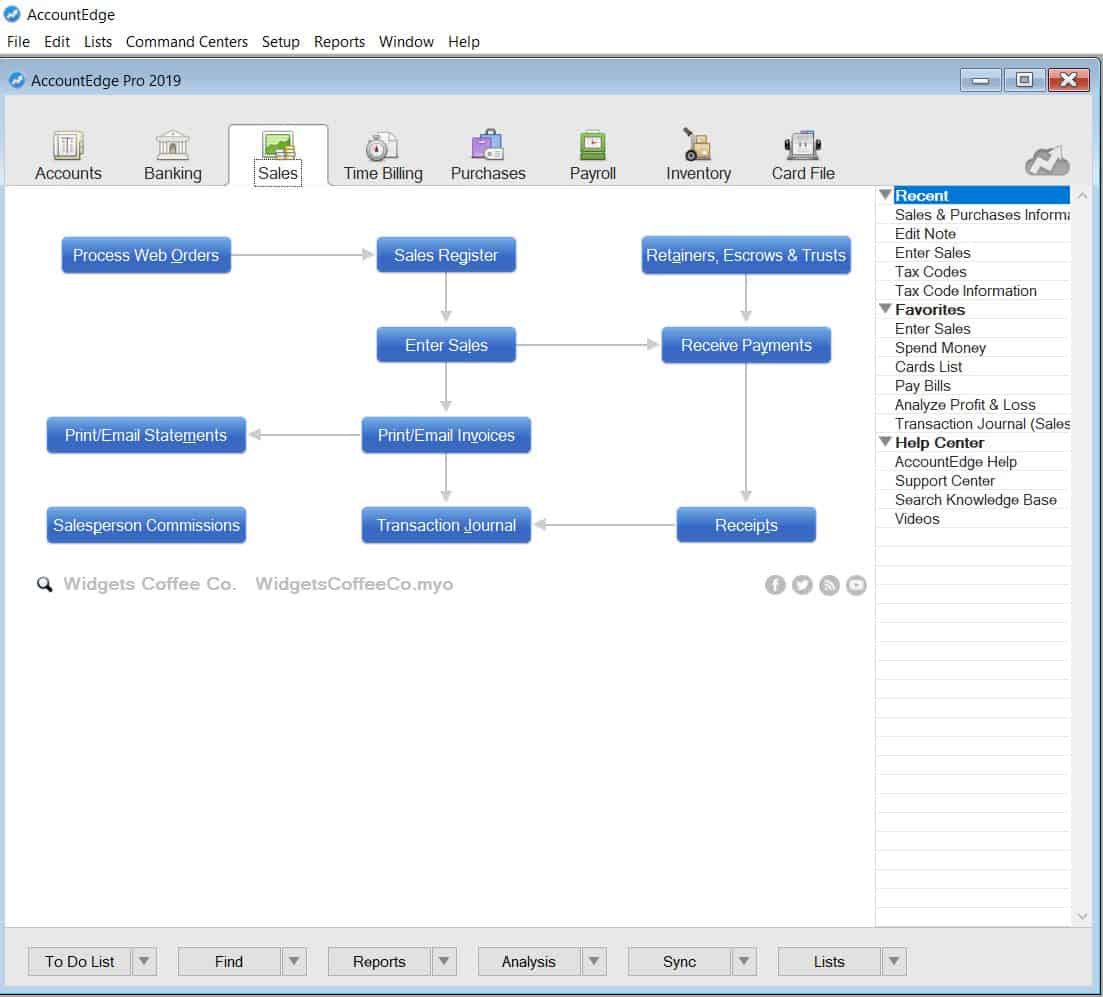The width and height of the screenshot is (1103, 997).
Task: Collapse the Help Center section triangle
Action: (886, 441)
